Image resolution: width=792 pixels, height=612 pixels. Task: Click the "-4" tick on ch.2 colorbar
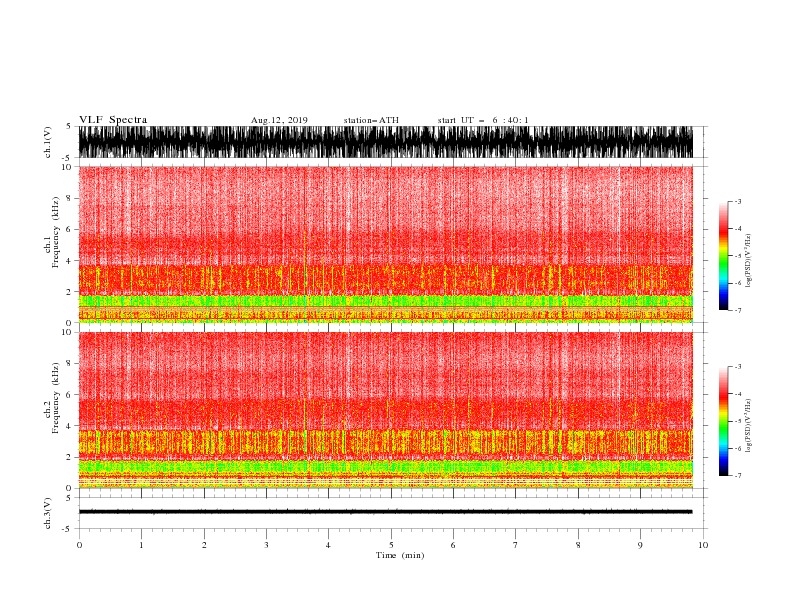pyautogui.click(x=738, y=394)
